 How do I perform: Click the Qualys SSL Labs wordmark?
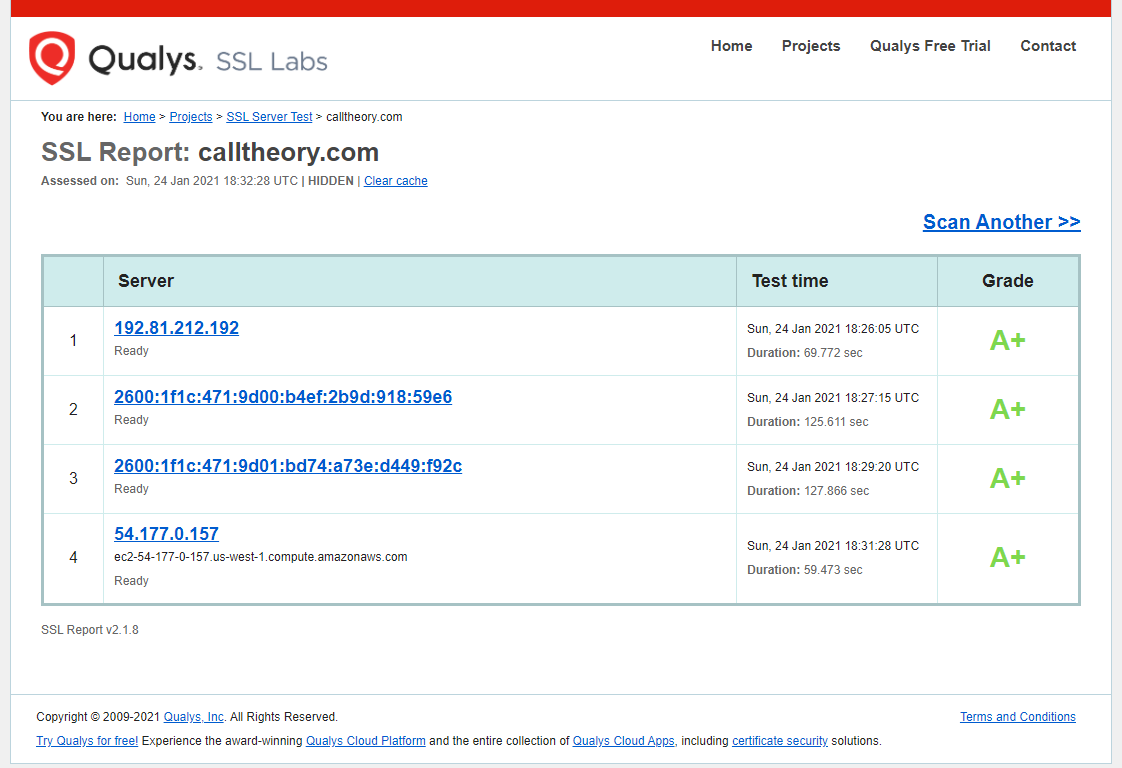pyautogui.click(x=208, y=59)
